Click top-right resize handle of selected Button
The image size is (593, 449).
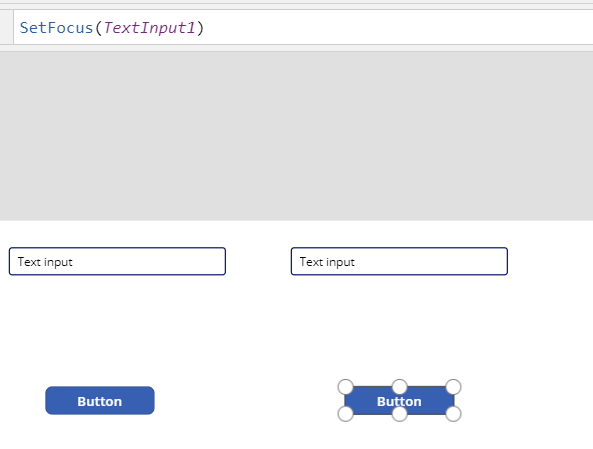(453, 387)
